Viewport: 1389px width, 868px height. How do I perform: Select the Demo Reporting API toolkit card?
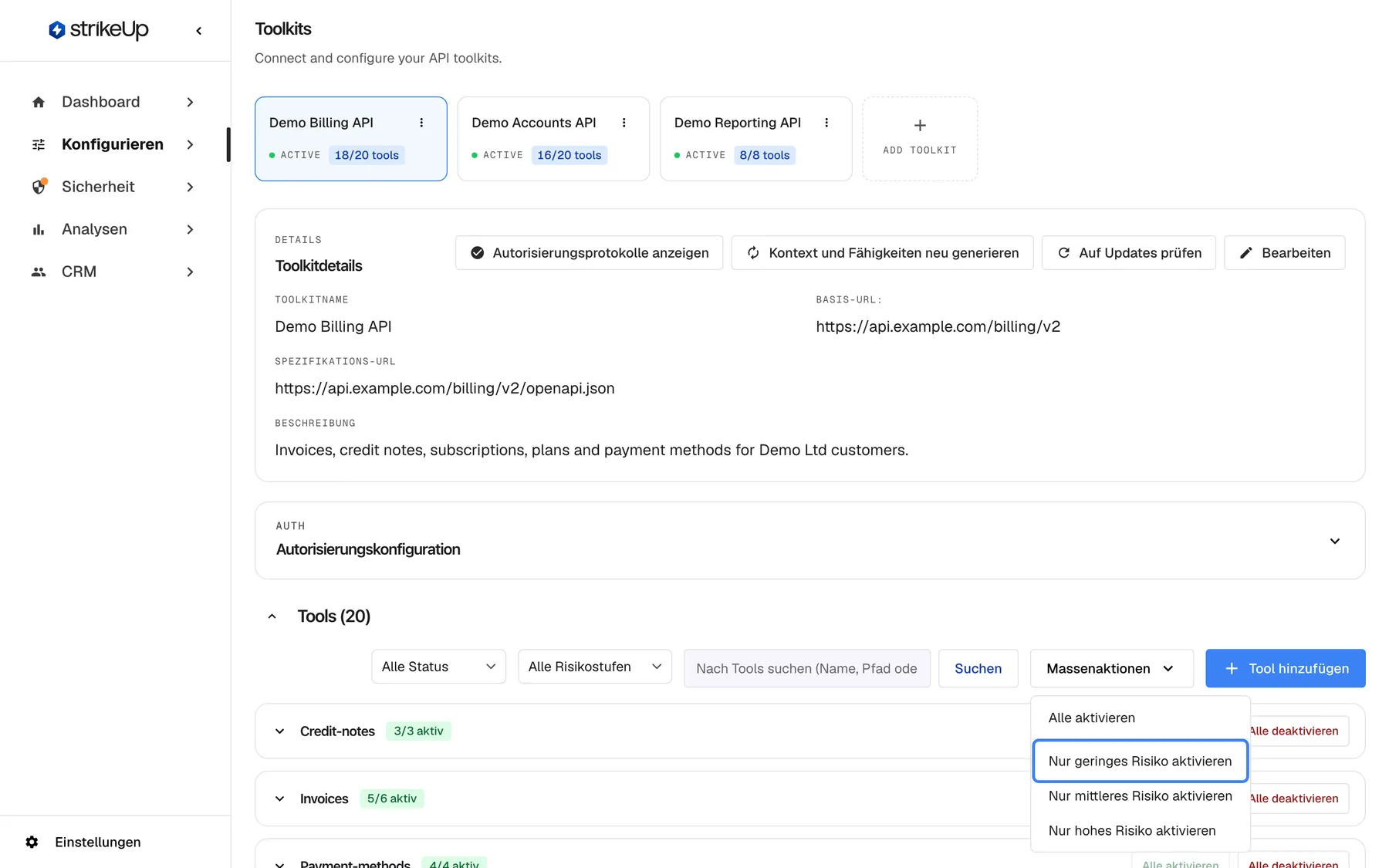756,139
